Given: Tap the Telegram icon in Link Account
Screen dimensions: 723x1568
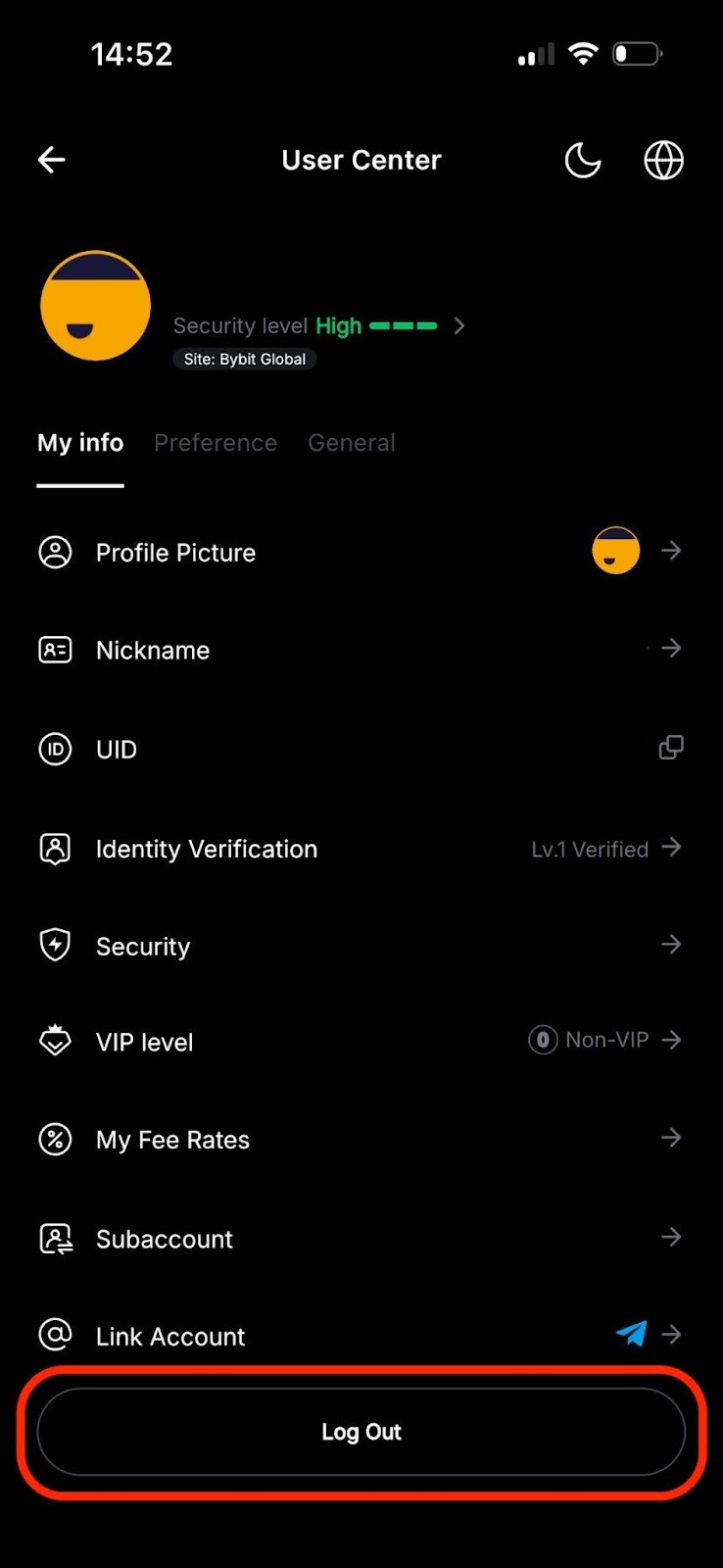Looking at the screenshot, I should tap(632, 1334).
